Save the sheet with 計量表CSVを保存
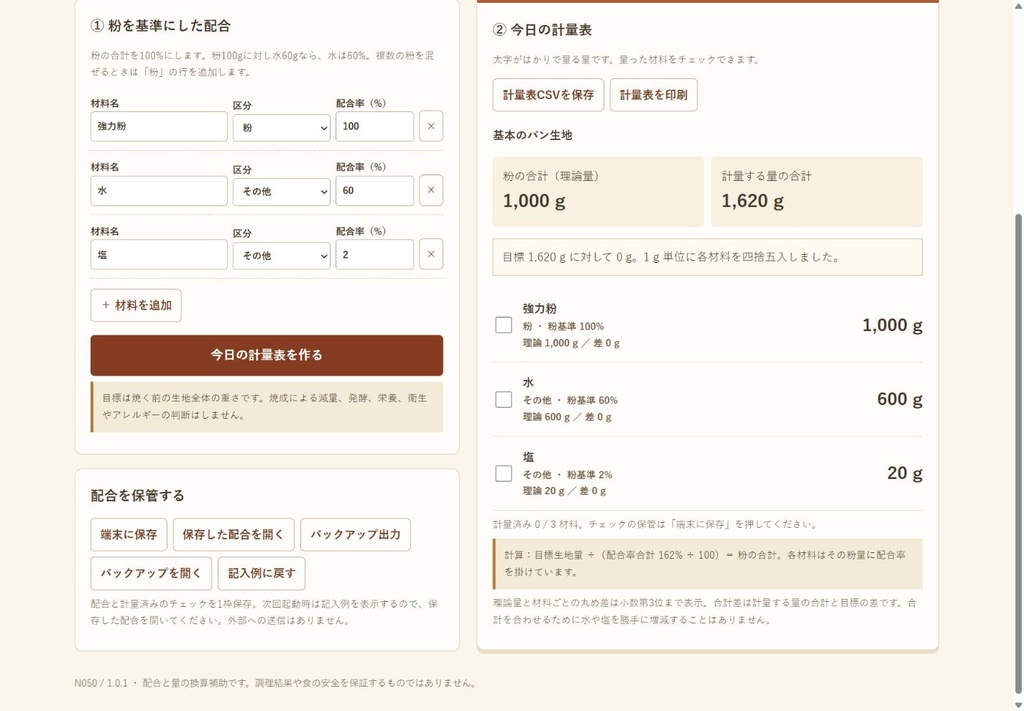The image size is (1024, 711). point(549,95)
